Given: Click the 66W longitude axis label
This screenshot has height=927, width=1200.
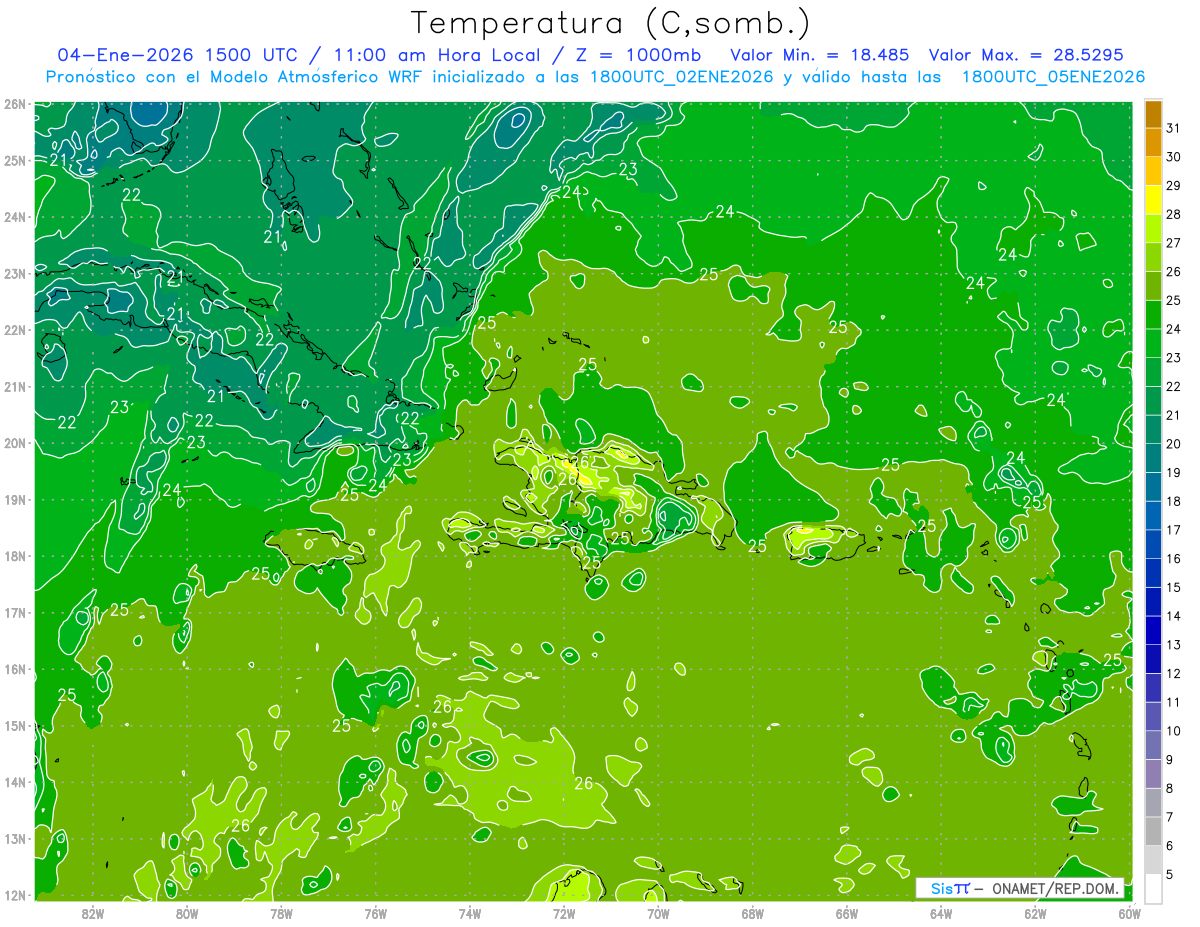Looking at the screenshot, I should point(847,914).
